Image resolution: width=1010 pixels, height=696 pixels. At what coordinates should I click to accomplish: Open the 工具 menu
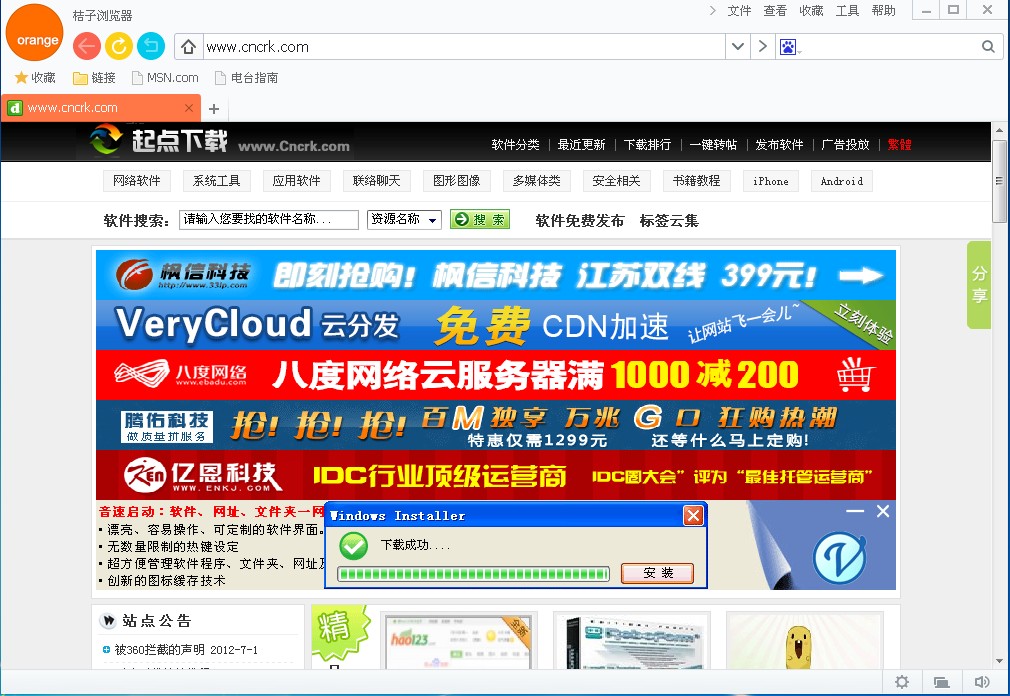tap(843, 10)
